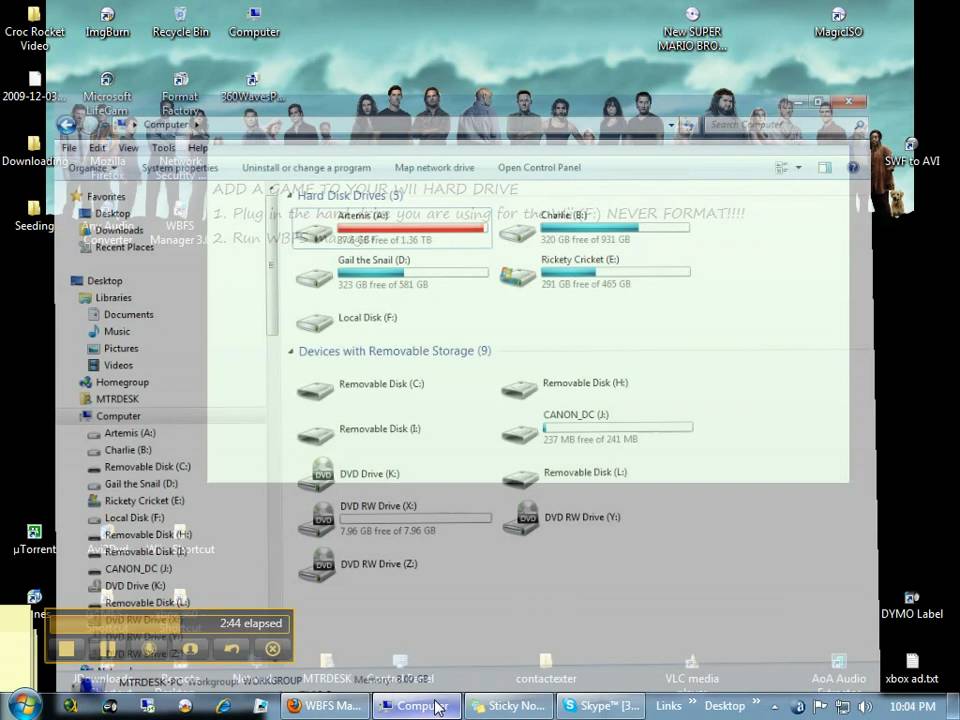Switch to Skype taskbar button

click(x=601, y=706)
